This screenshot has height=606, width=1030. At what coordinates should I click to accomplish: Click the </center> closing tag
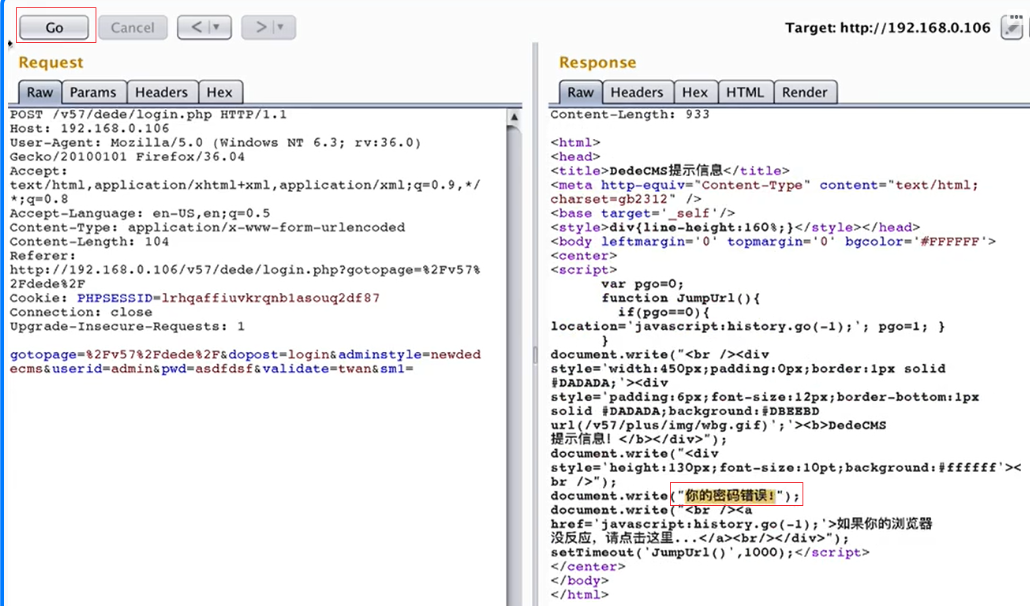point(588,567)
